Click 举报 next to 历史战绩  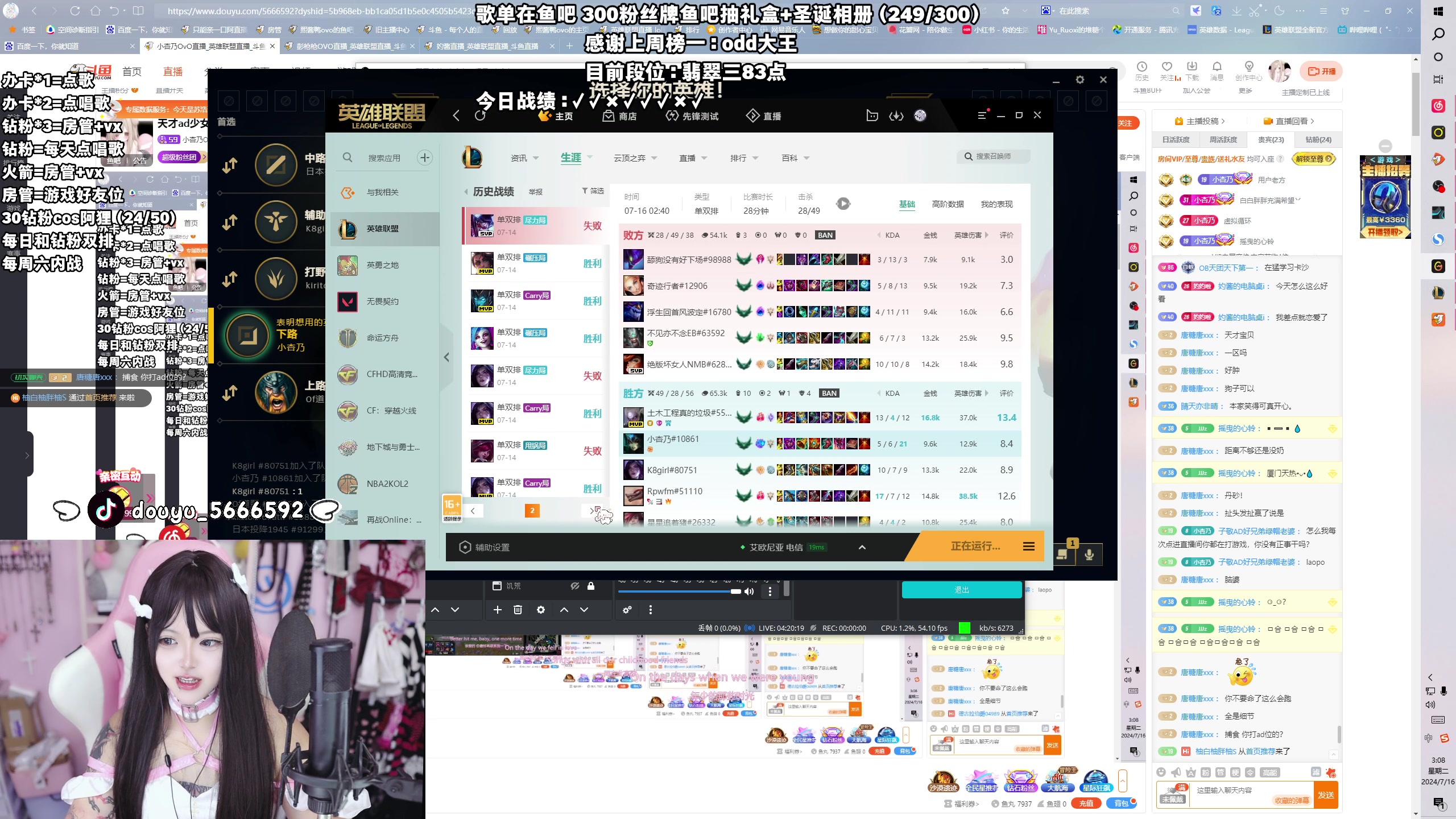point(535,192)
